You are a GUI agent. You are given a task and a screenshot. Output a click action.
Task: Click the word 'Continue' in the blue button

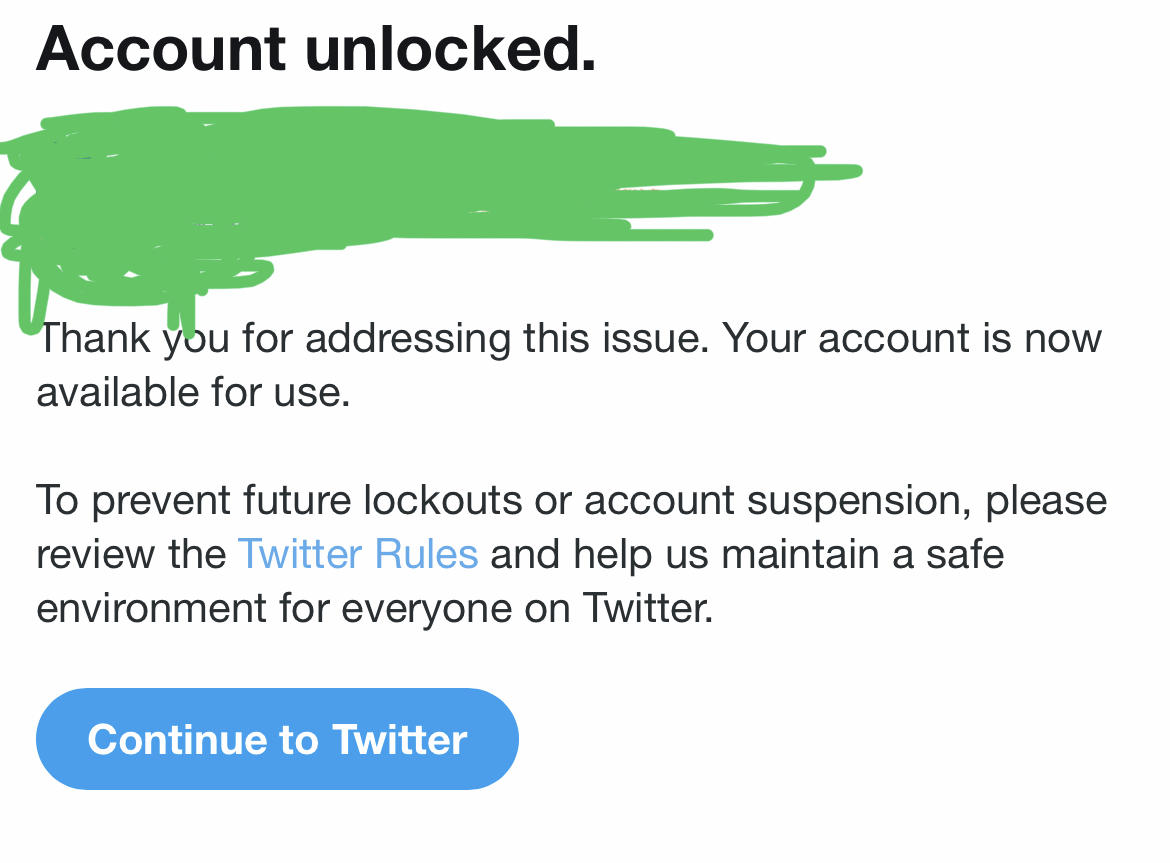pyautogui.click(x=177, y=739)
